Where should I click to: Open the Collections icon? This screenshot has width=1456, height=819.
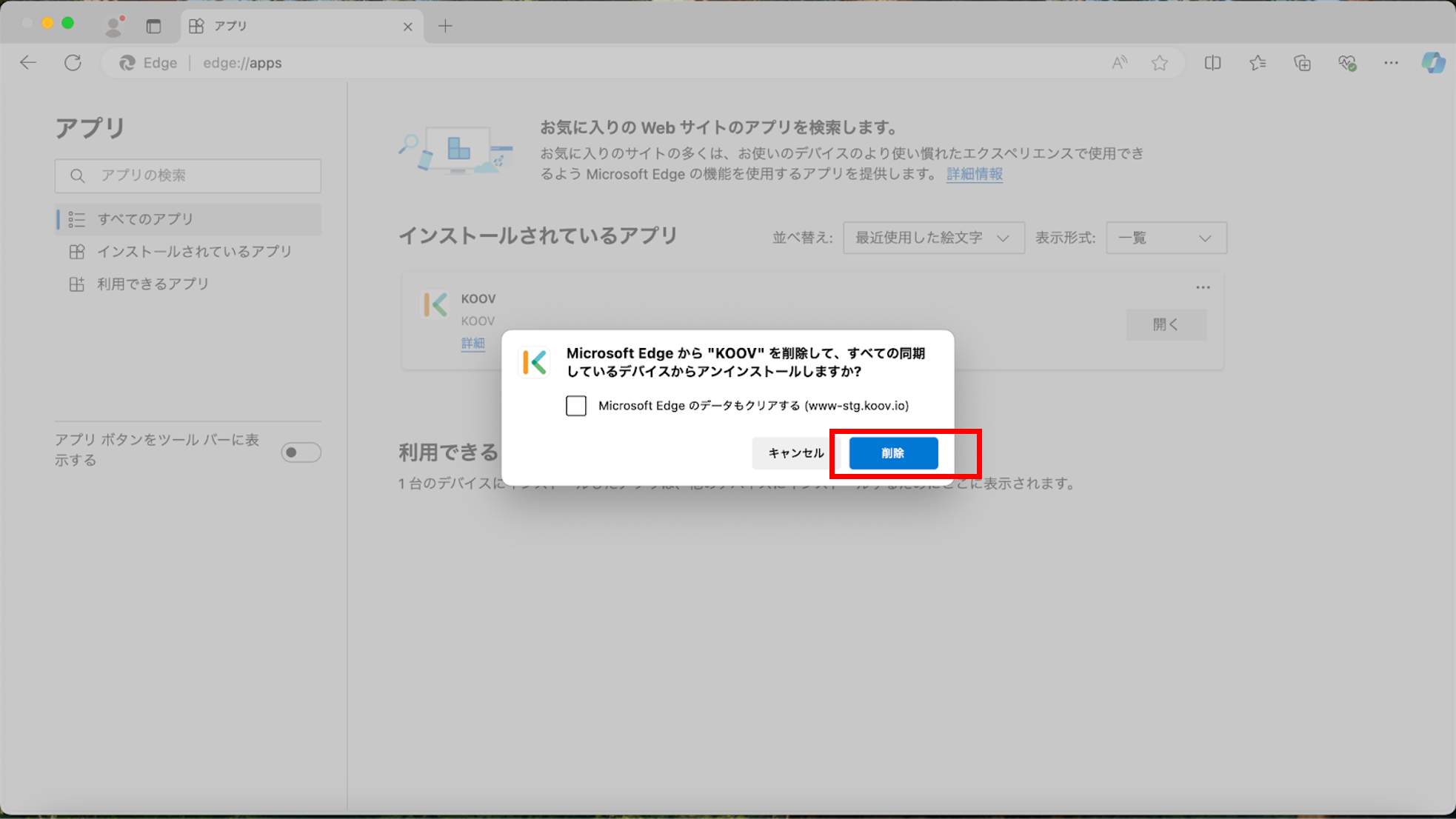(x=1302, y=63)
